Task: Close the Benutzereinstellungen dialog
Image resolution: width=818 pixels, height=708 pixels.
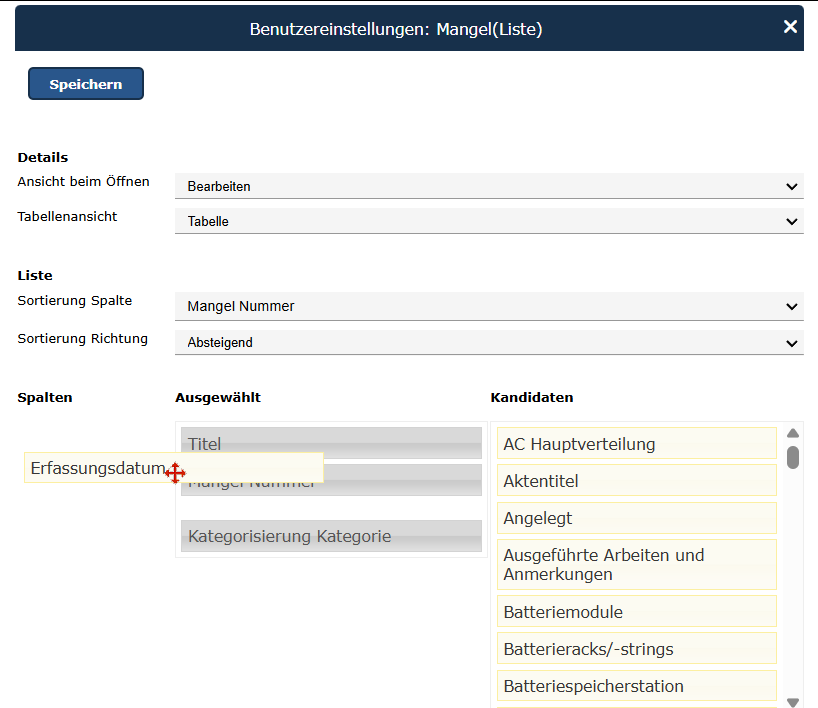Action: coord(790,27)
